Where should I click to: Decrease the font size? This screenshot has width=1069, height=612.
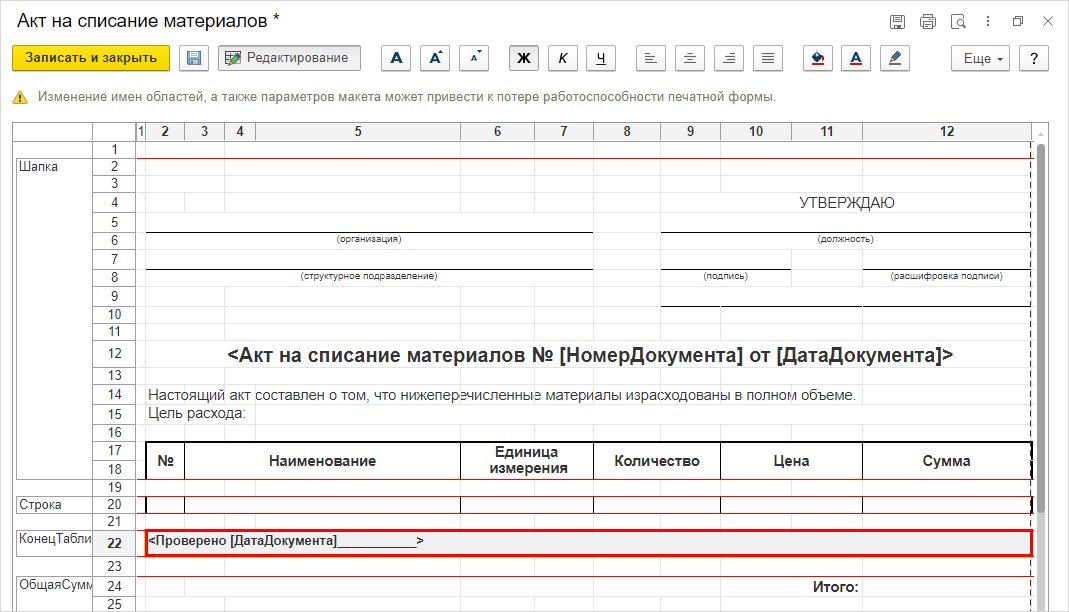tap(475, 58)
